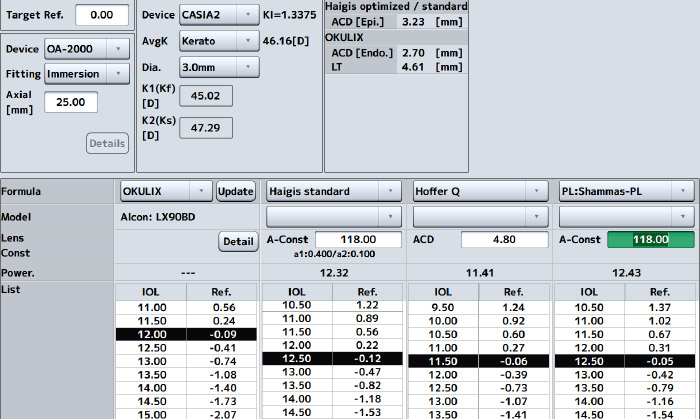
Task: Click the ACD [Endo.] value 2.70
Action: [x=413, y=53]
